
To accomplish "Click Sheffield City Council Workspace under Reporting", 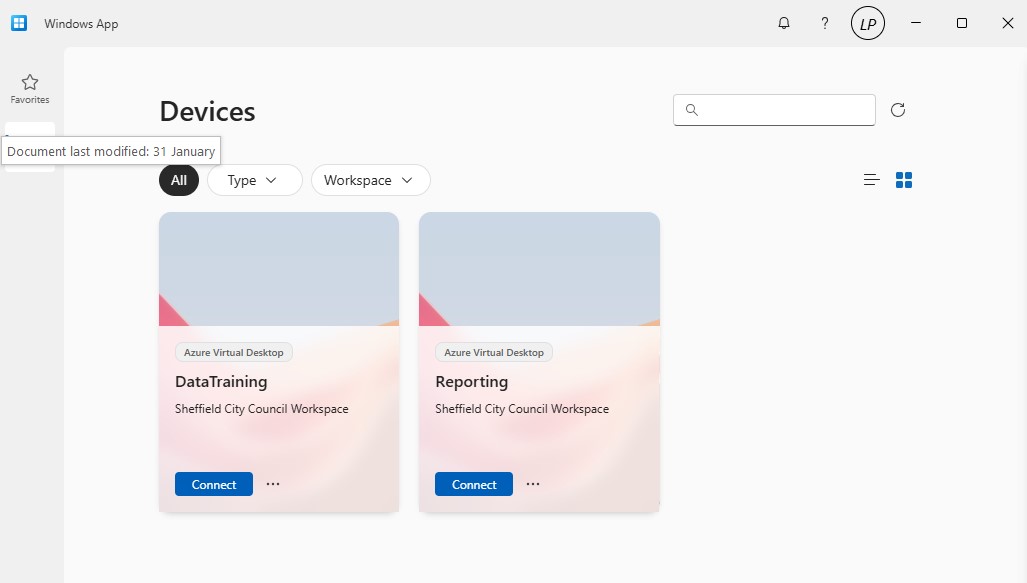I will [522, 409].
